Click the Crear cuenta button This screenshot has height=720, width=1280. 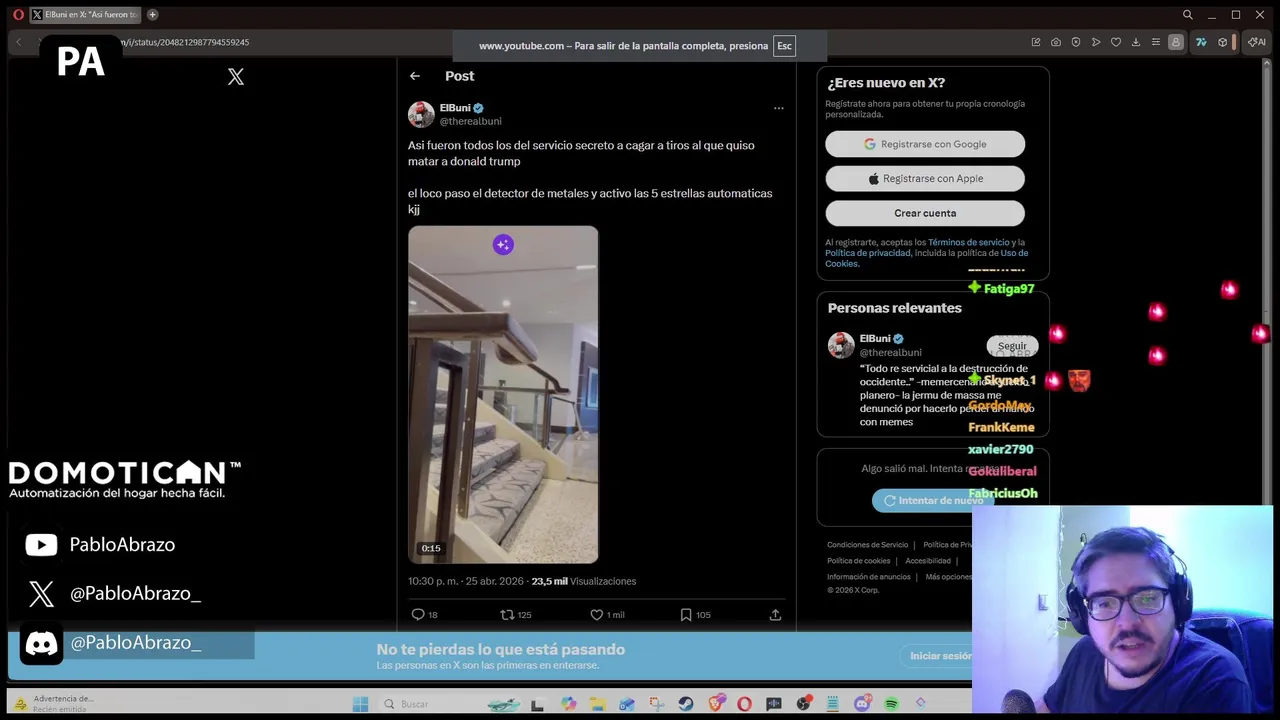(925, 213)
